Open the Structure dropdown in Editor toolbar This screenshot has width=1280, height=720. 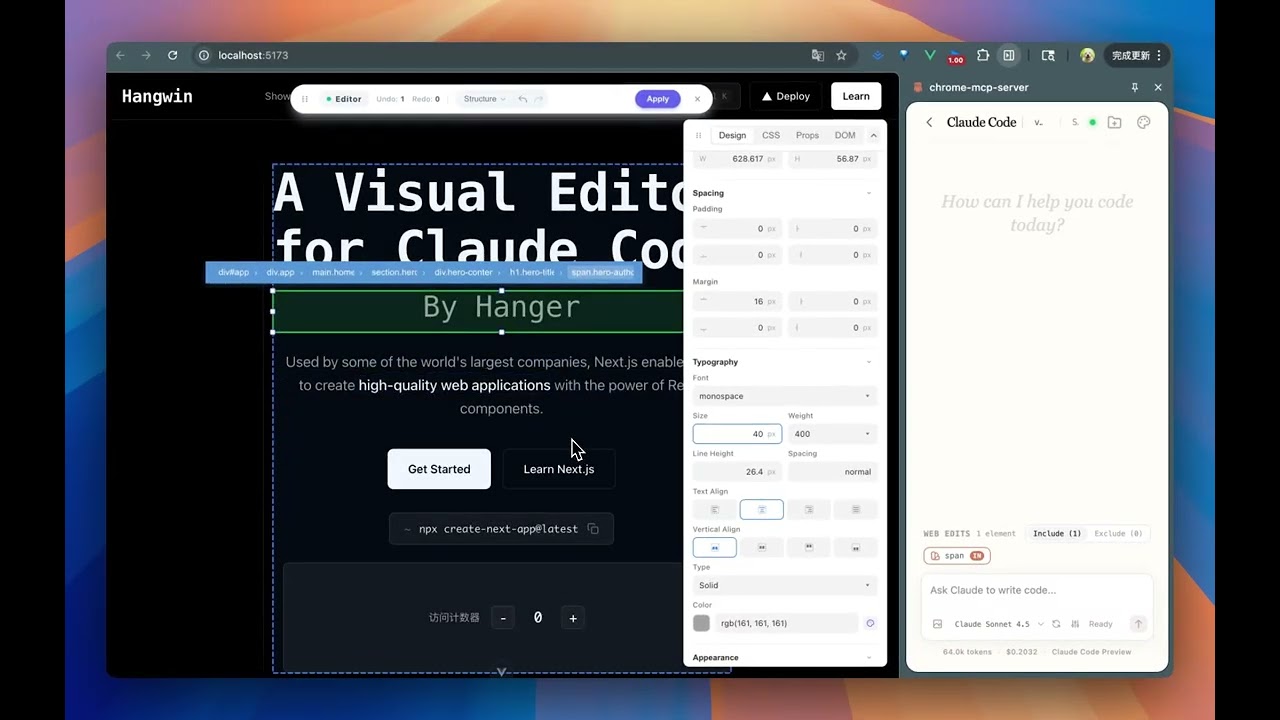(483, 99)
